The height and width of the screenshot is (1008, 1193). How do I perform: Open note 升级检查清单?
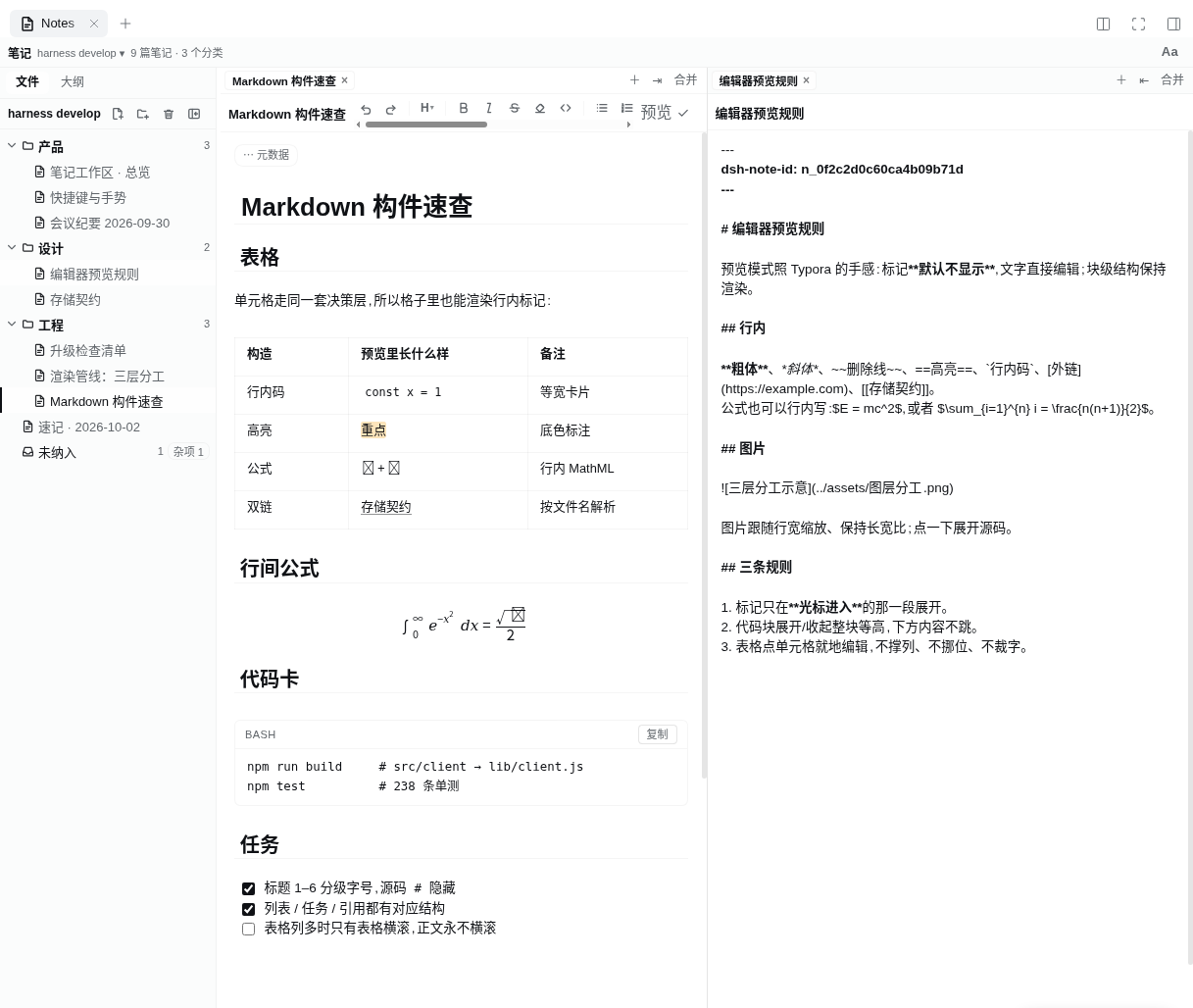coord(88,350)
